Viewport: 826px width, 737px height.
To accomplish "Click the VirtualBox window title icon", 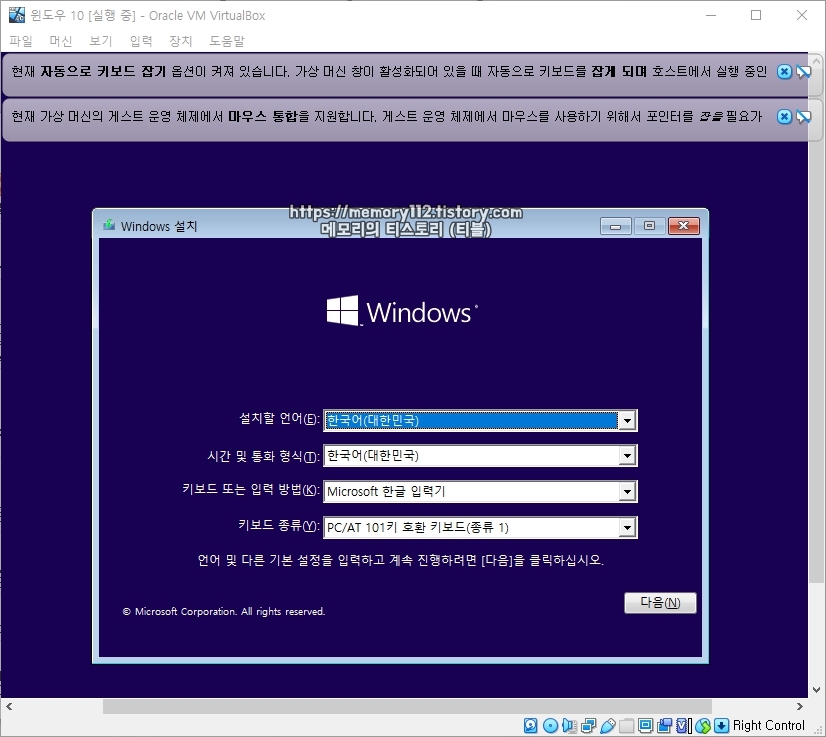I will pyautogui.click(x=16, y=15).
